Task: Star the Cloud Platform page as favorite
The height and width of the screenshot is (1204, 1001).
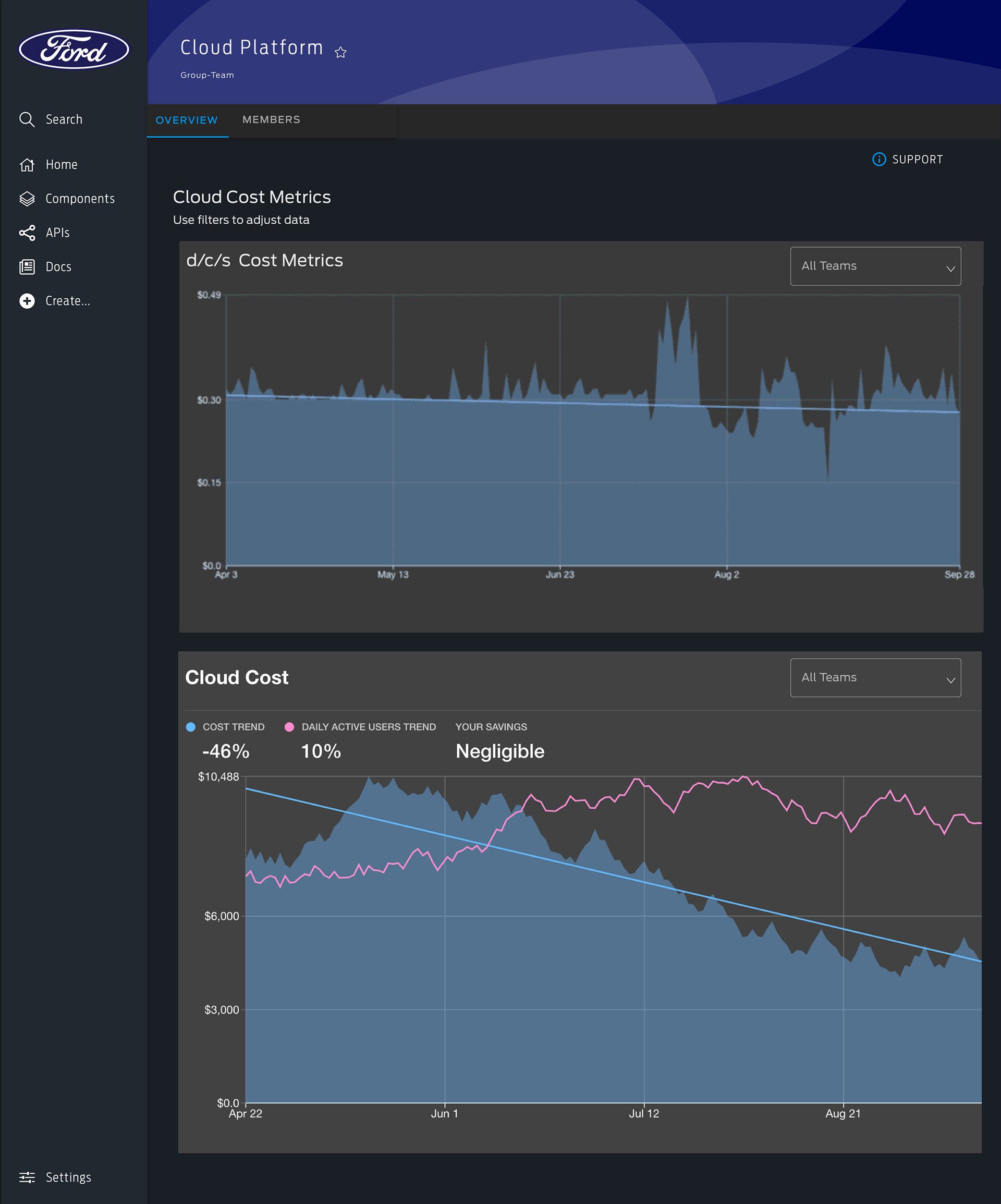Action: pos(340,53)
